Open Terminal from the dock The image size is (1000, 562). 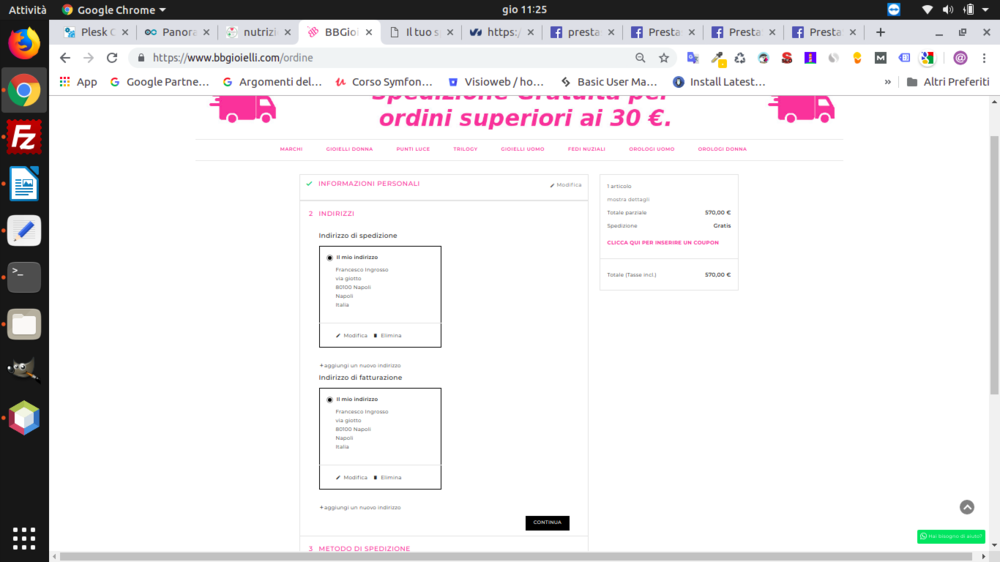pyautogui.click(x=24, y=277)
